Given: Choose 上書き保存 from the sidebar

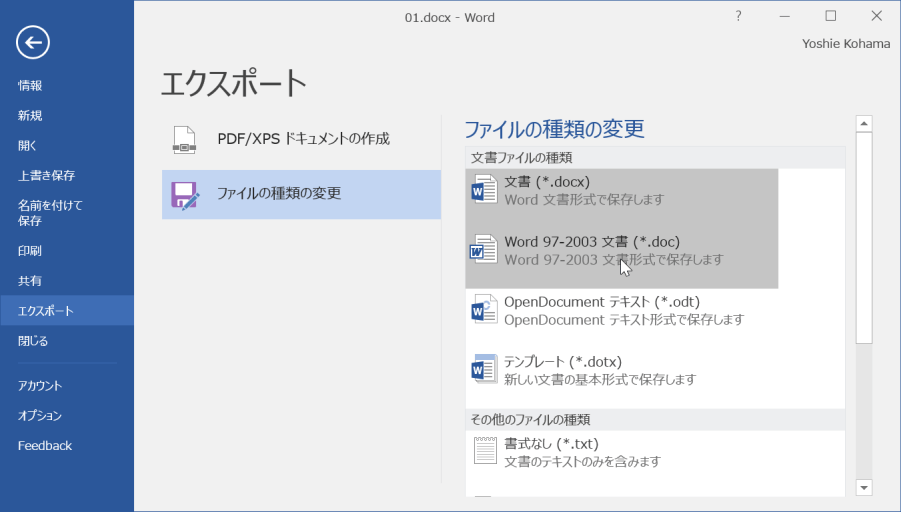Looking at the screenshot, I should tap(67, 175).
